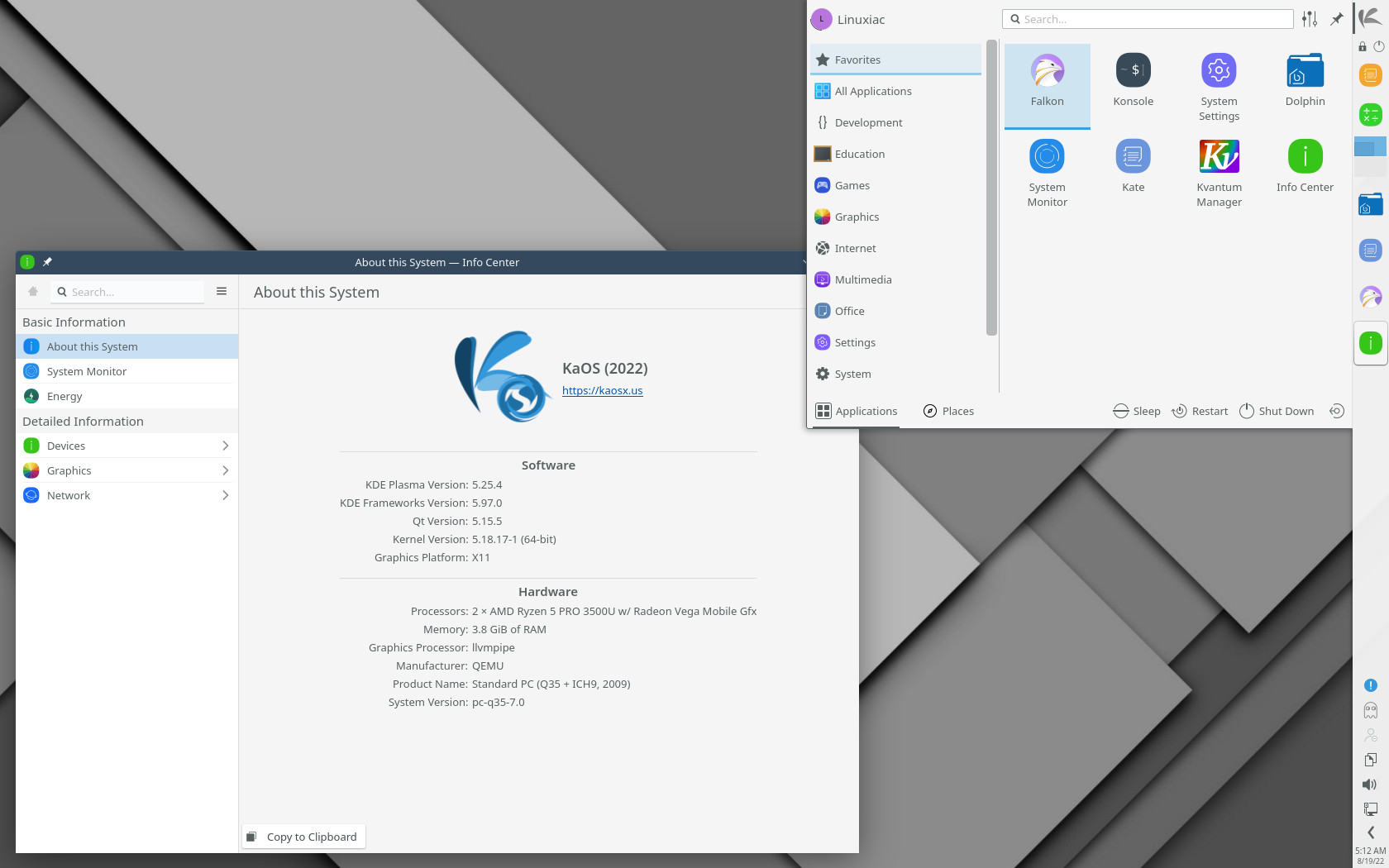Switch to the Places tab

click(x=948, y=411)
